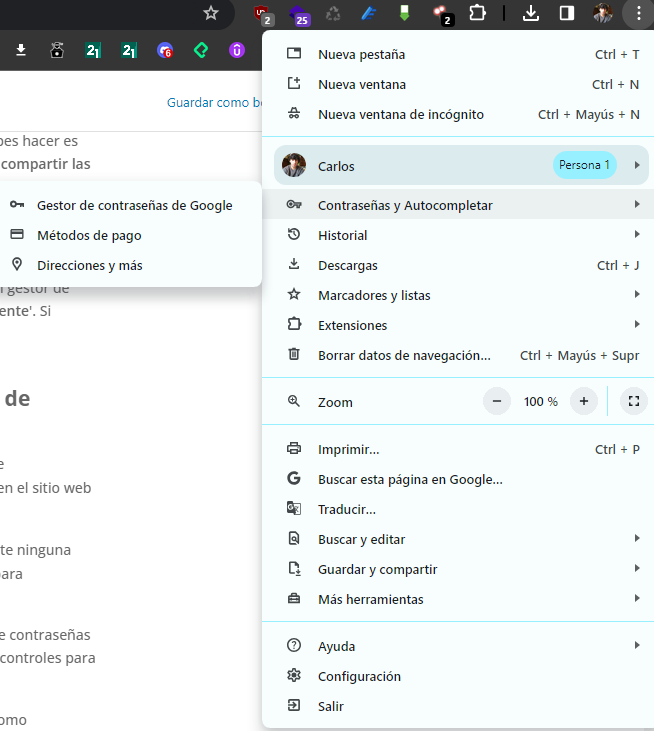Choose Buscar esta página en Google
The height and width of the screenshot is (731, 654).
(x=458, y=479)
